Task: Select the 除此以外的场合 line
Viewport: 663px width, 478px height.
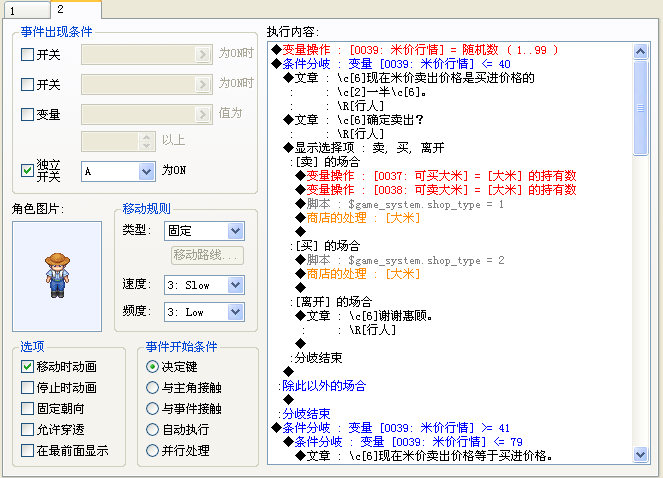Action: click(x=322, y=386)
